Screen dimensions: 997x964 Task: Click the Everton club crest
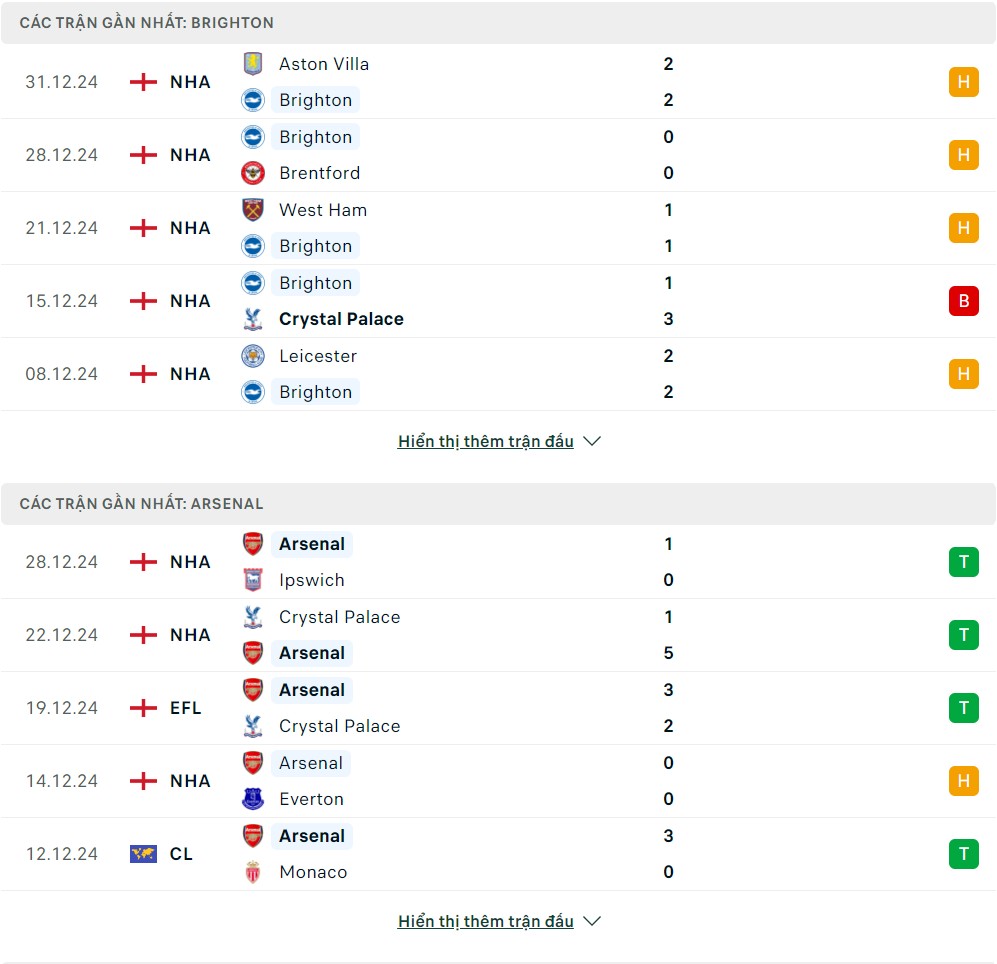[253, 799]
